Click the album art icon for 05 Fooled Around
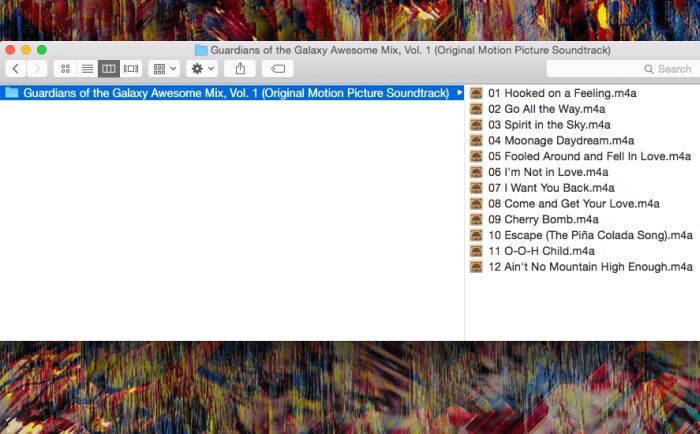The image size is (700, 434). [x=476, y=156]
